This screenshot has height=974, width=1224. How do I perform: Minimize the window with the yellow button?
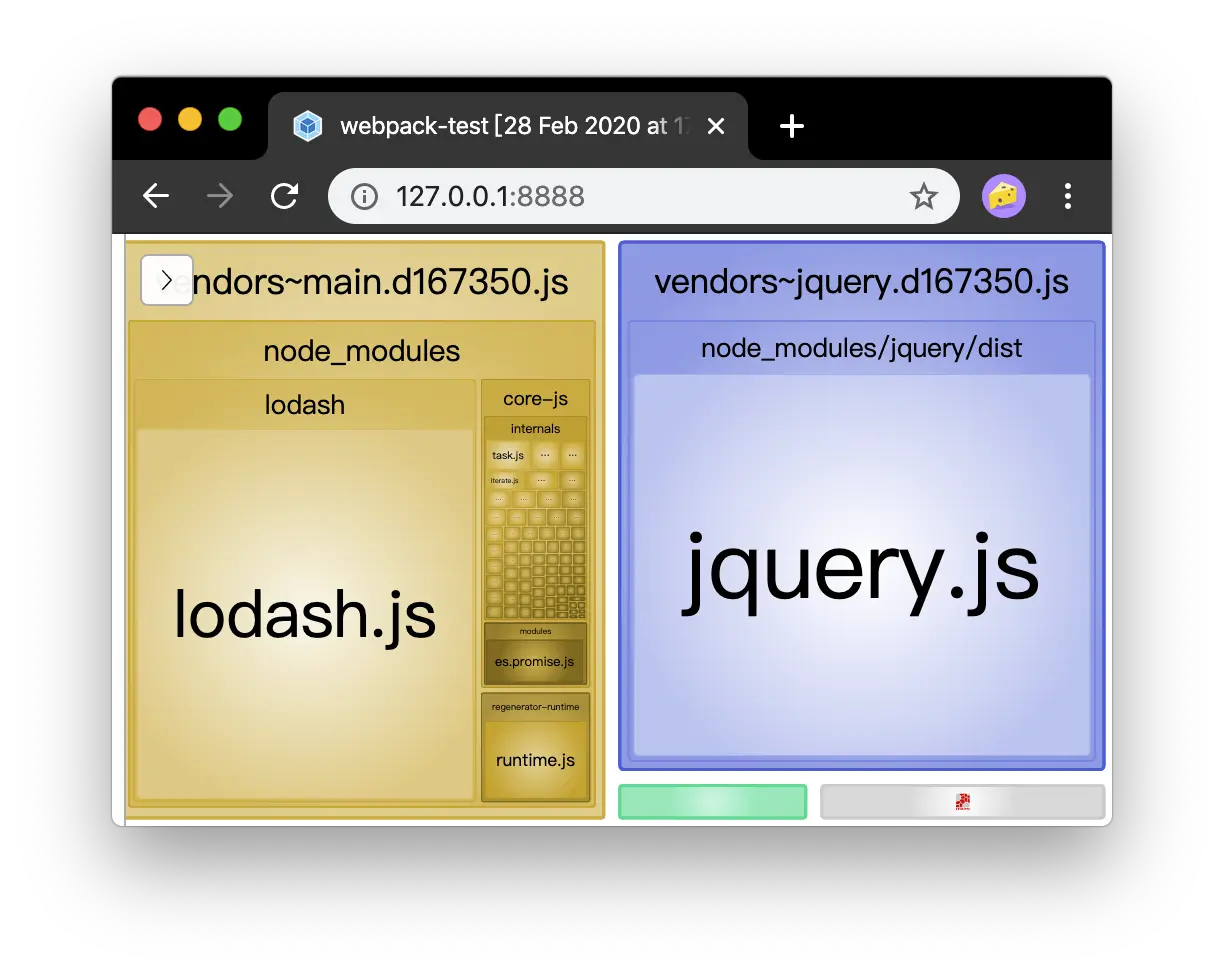point(190,119)
